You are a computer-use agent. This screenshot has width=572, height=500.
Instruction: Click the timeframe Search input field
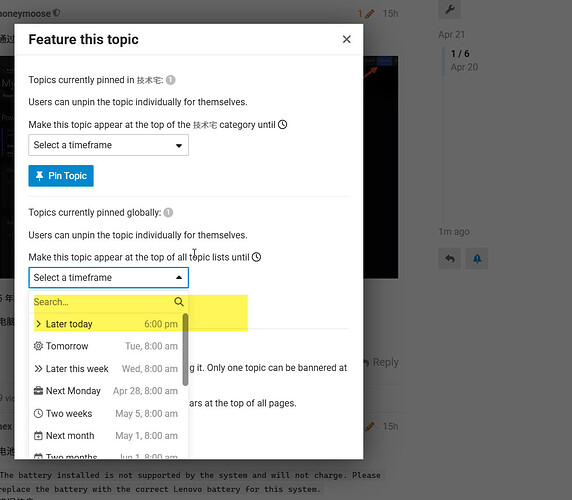point(102,302)
